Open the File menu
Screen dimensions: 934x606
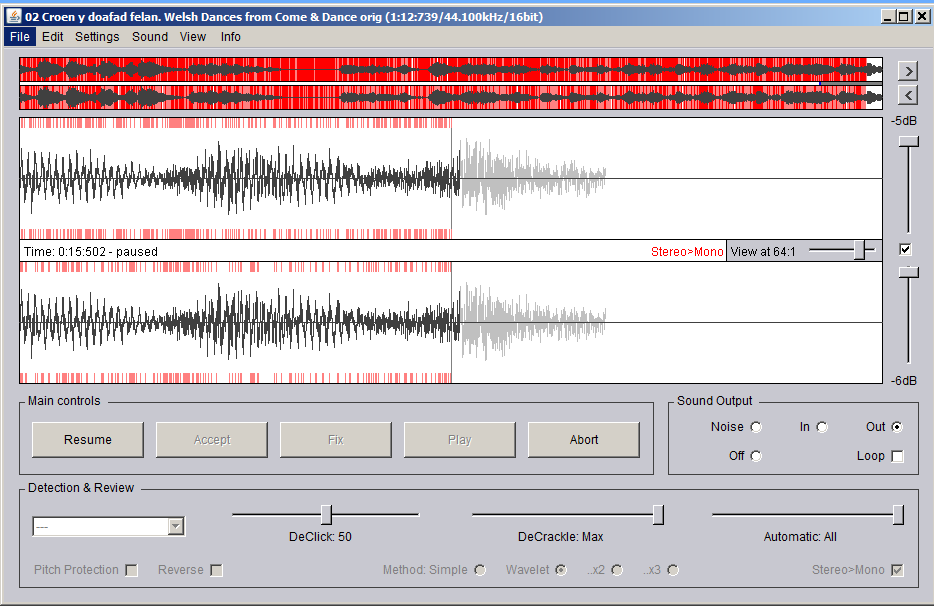20,37
